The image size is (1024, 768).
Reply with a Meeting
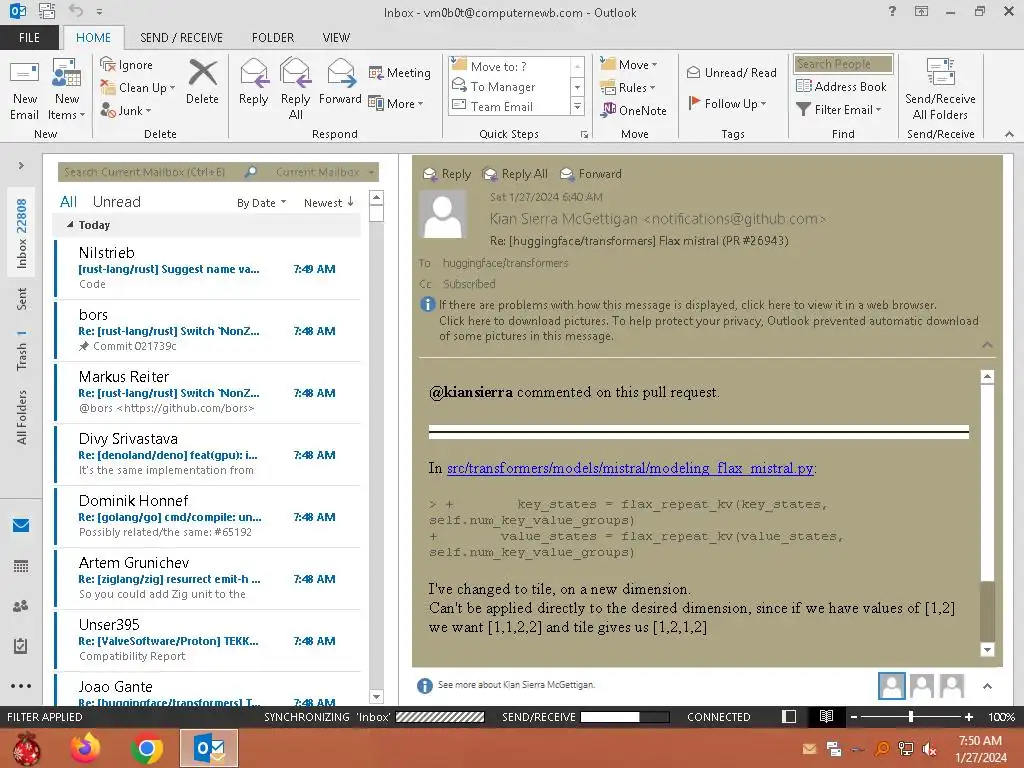400,72
